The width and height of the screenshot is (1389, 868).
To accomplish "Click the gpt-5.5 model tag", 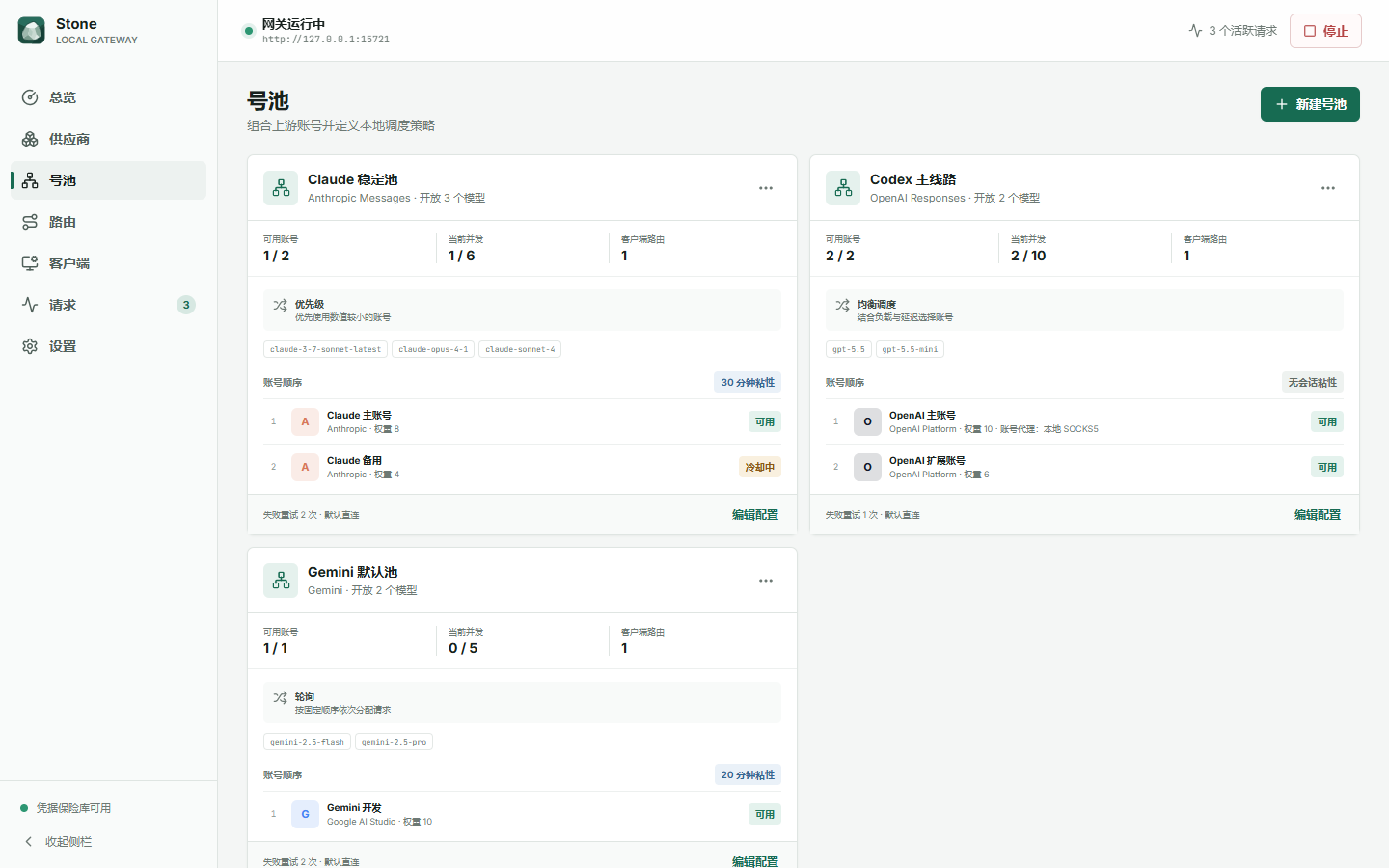I will tap(849, 349).
